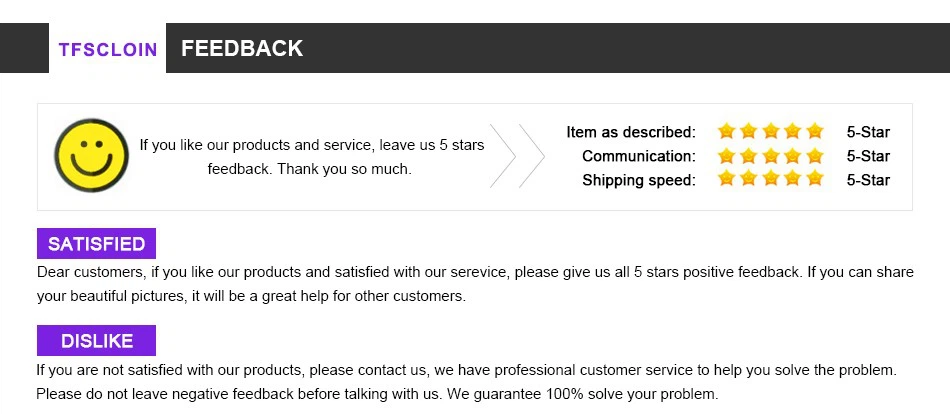Click the yellow smiley face icon
Viewport: 950px width, 414px height.
coord(91,156)
